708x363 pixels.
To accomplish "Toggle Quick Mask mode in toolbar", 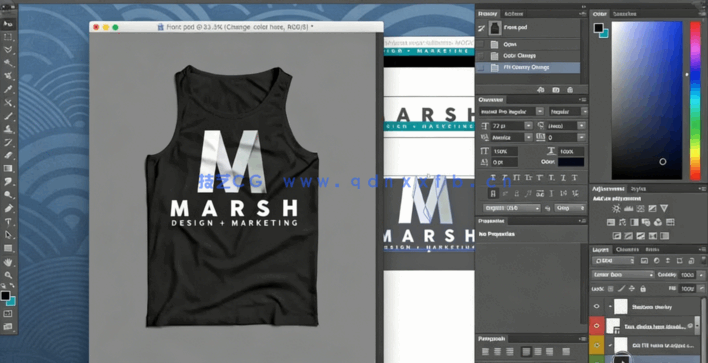I will (8, 314).
